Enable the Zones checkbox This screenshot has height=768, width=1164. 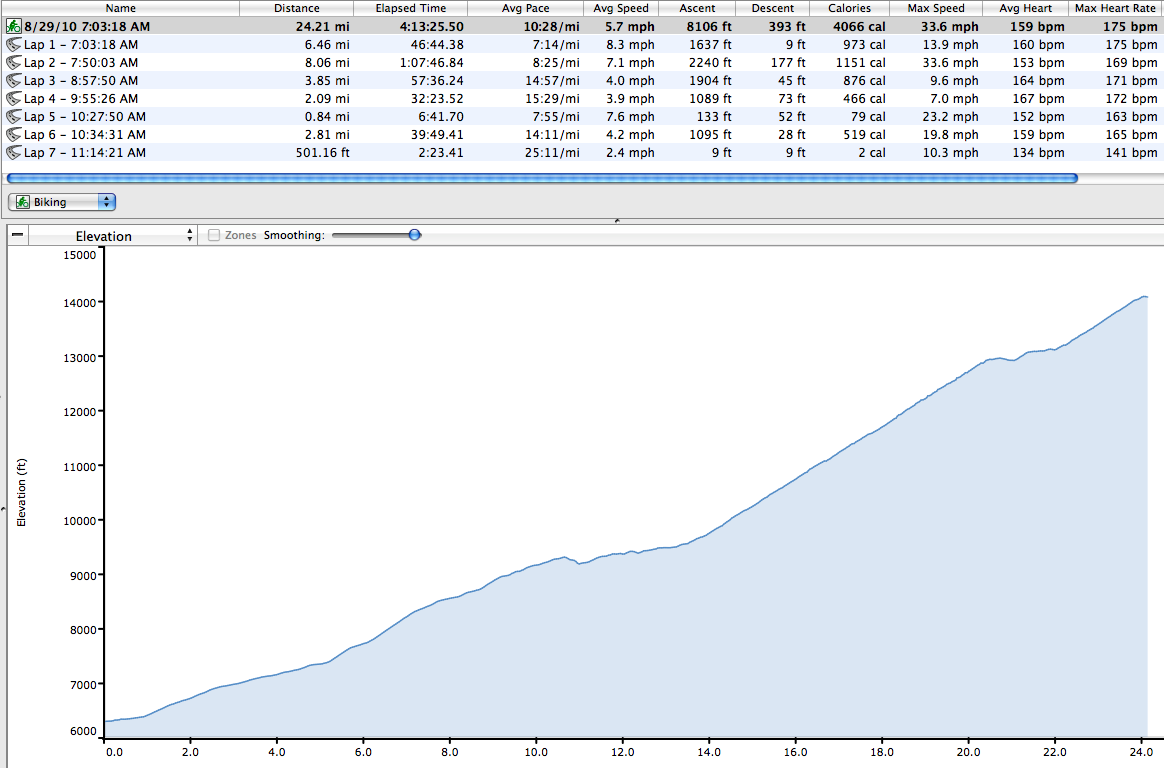[214, 236]
